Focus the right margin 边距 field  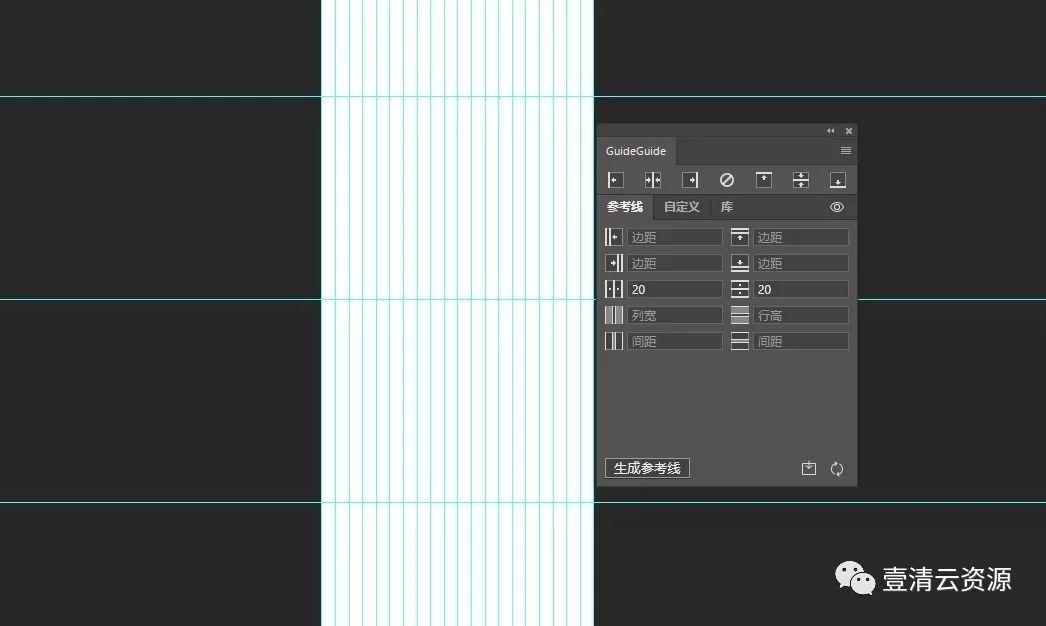click(x=674, y=263)
